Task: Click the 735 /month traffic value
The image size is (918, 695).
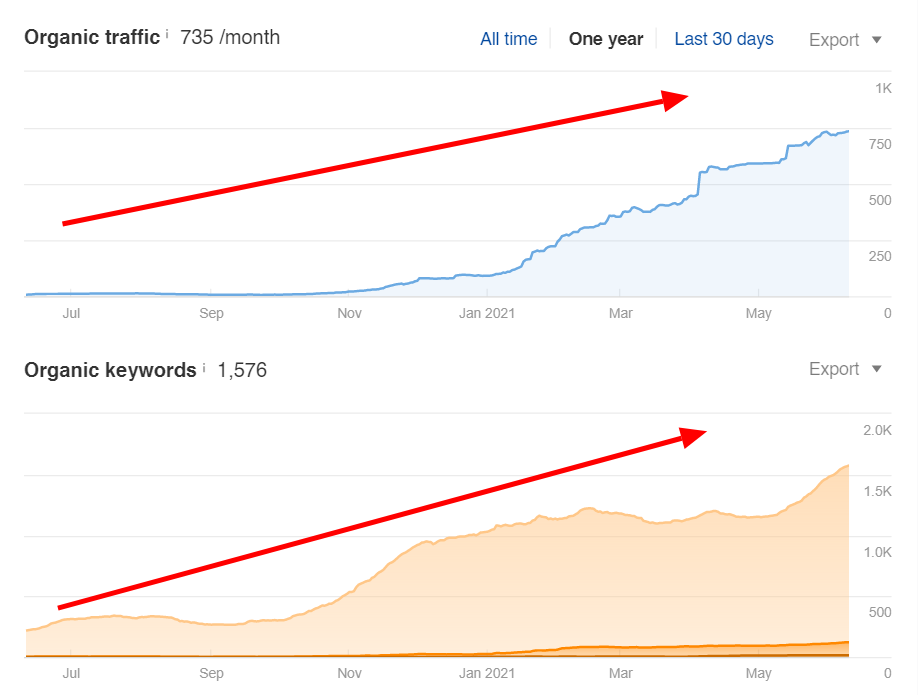Action: click(x=230, y=38)
